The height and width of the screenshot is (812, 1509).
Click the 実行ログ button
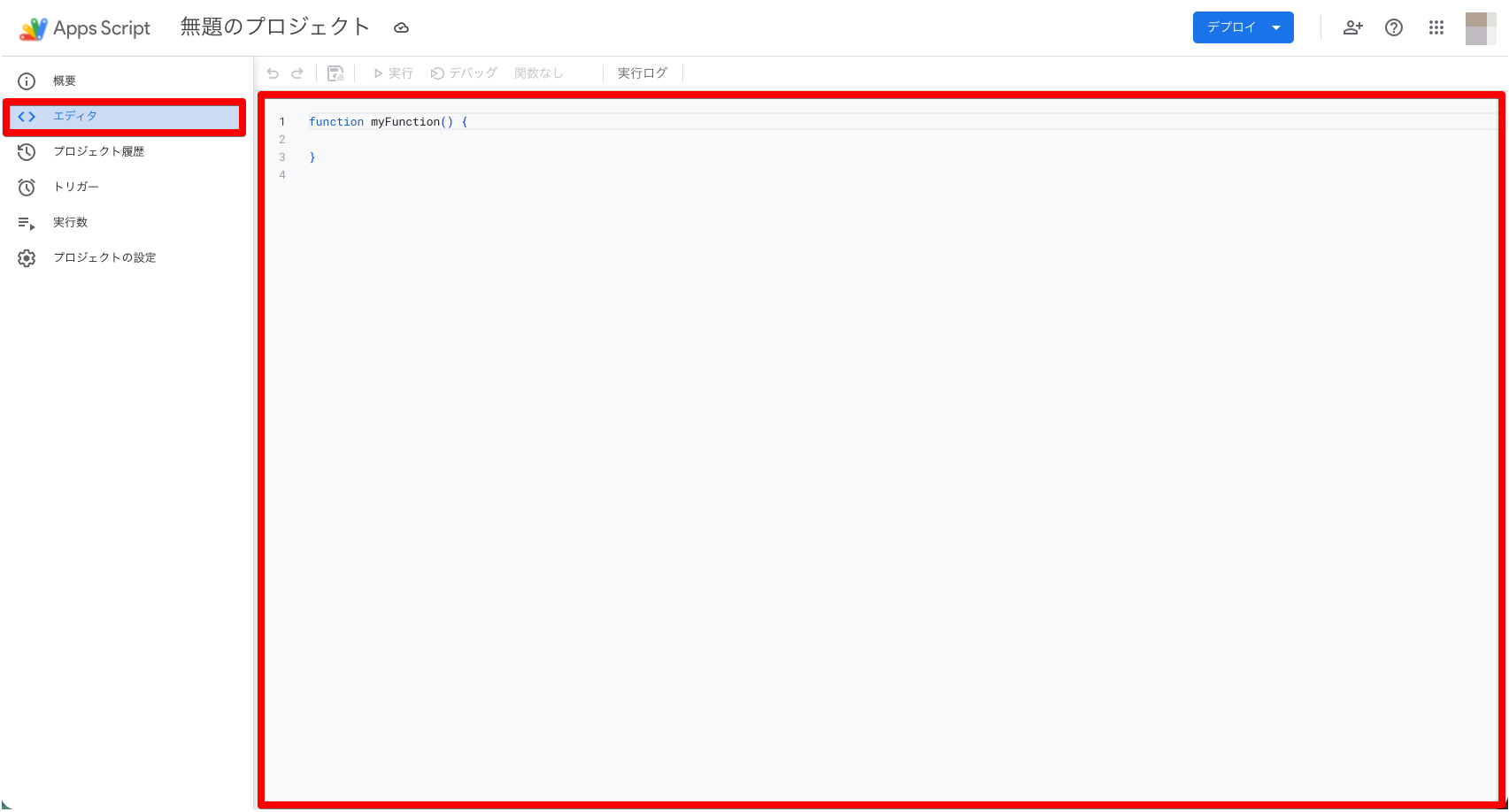643,73
